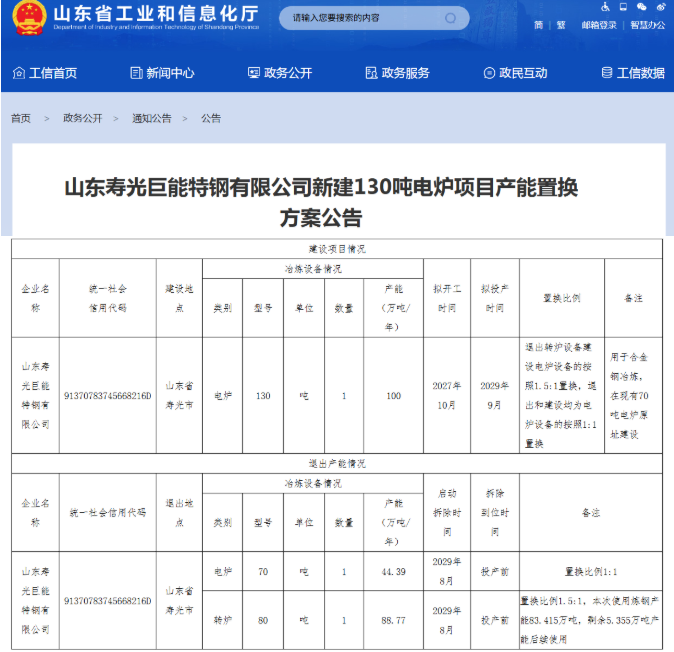This screenshot has width=674, height=652.
Task: Click the capacity cell 44.39
Action: tap(393, 572)
